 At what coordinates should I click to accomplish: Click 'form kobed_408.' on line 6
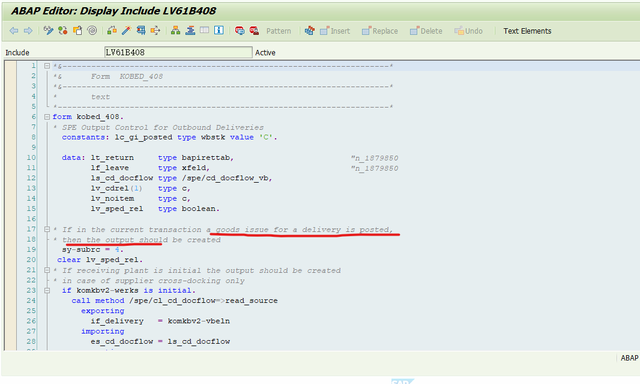pyautogui.click(x=88, y=117)
